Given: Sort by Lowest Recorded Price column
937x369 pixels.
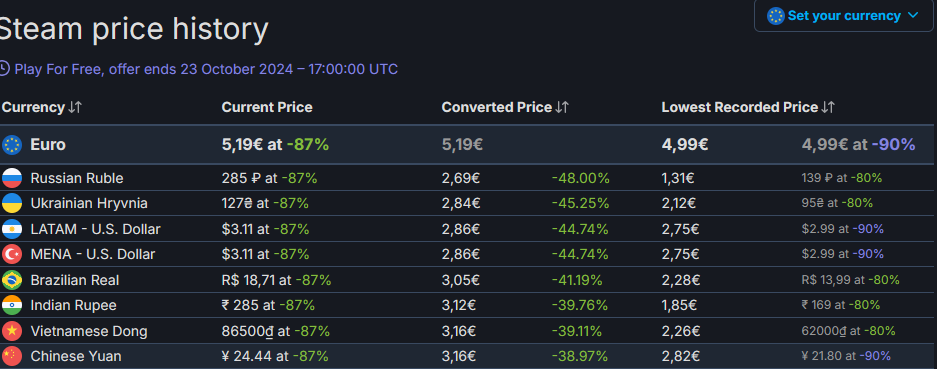Looking at the screenshot, I should pyautogui.click(x=748, y=108).
